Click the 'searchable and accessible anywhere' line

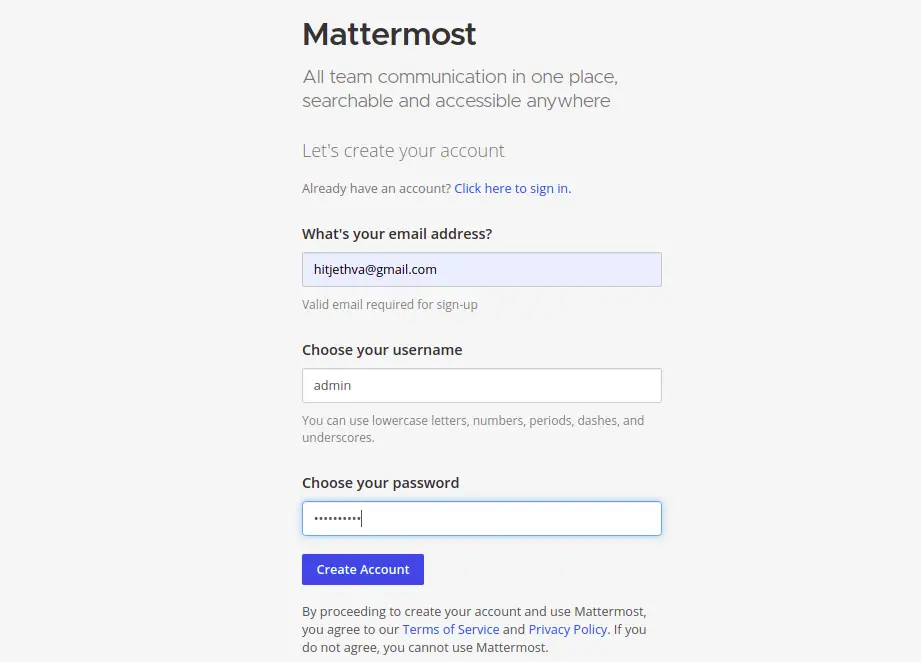tap(456, 100)
